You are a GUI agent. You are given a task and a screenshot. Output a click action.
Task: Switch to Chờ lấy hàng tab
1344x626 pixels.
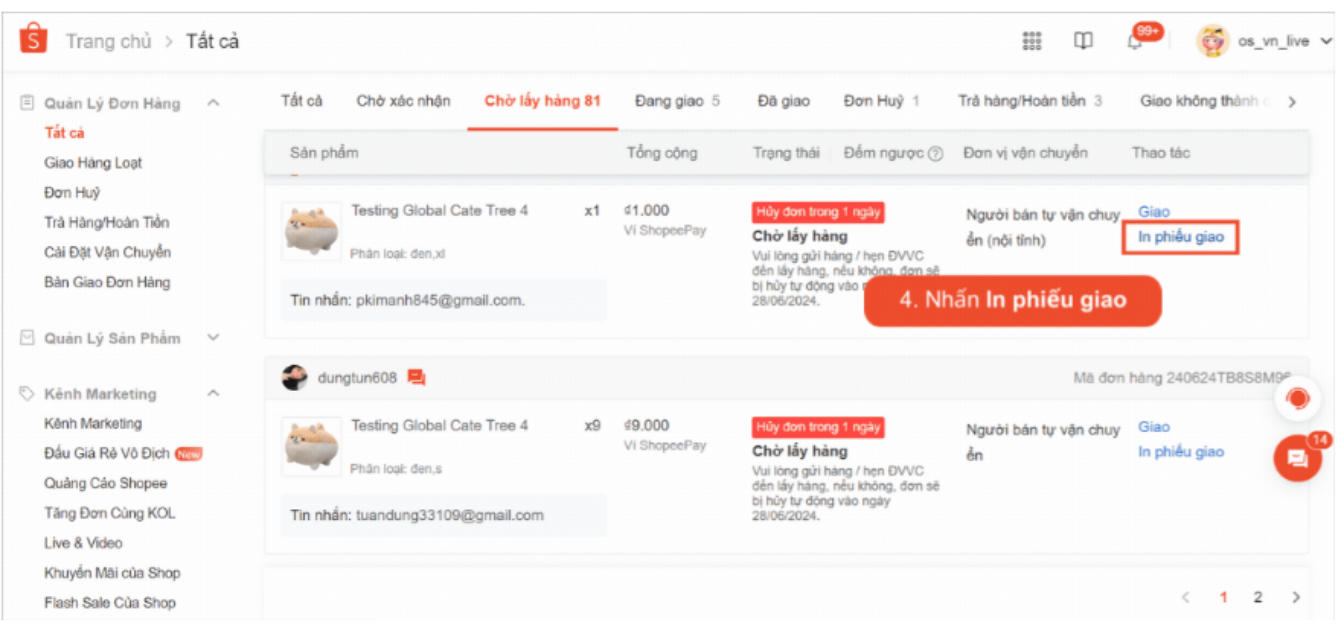pyautogui.click(x=543, y=101)
